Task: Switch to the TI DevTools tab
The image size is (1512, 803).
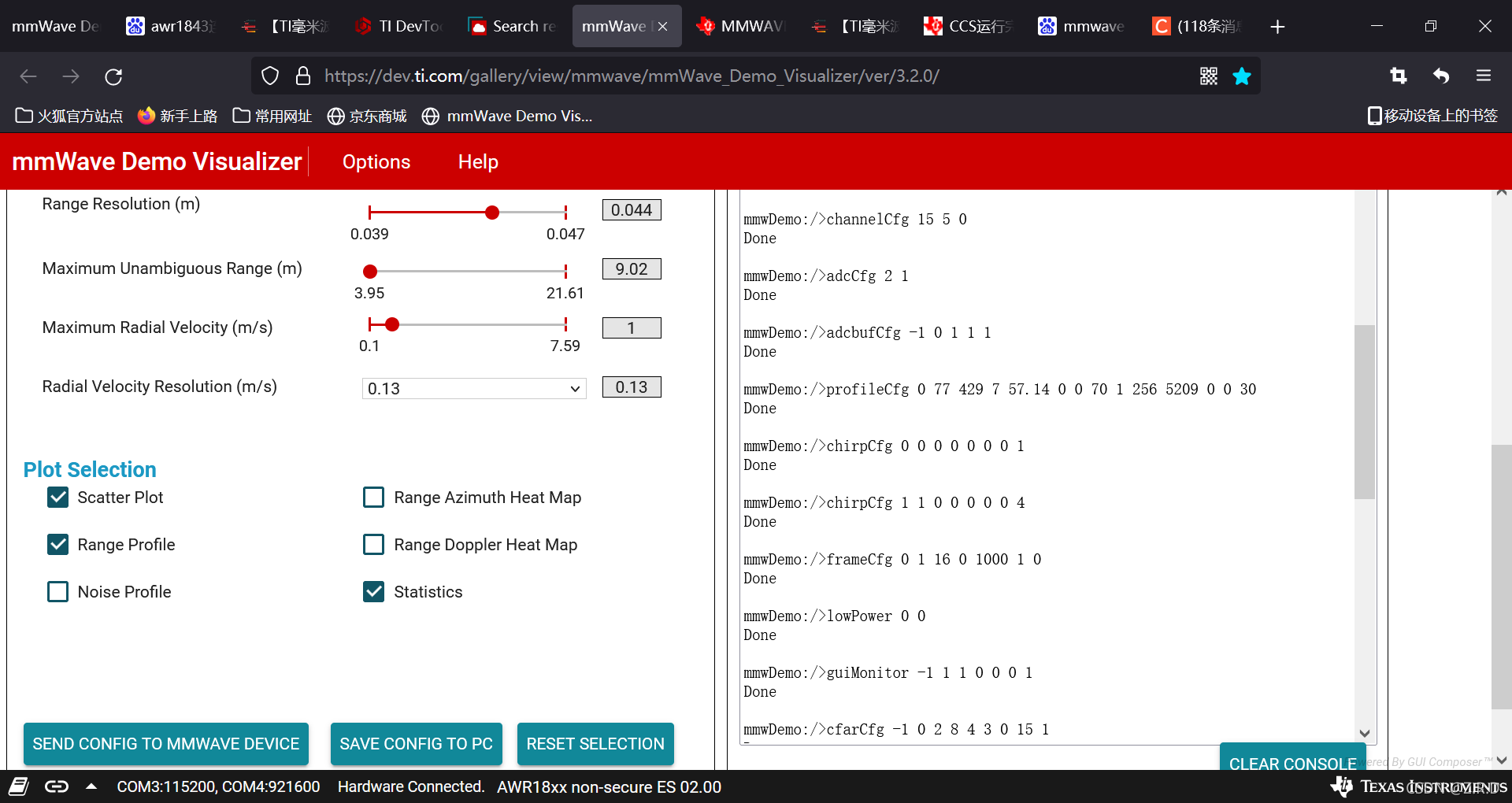Action: pyautogui.click(x=400, y=26)
